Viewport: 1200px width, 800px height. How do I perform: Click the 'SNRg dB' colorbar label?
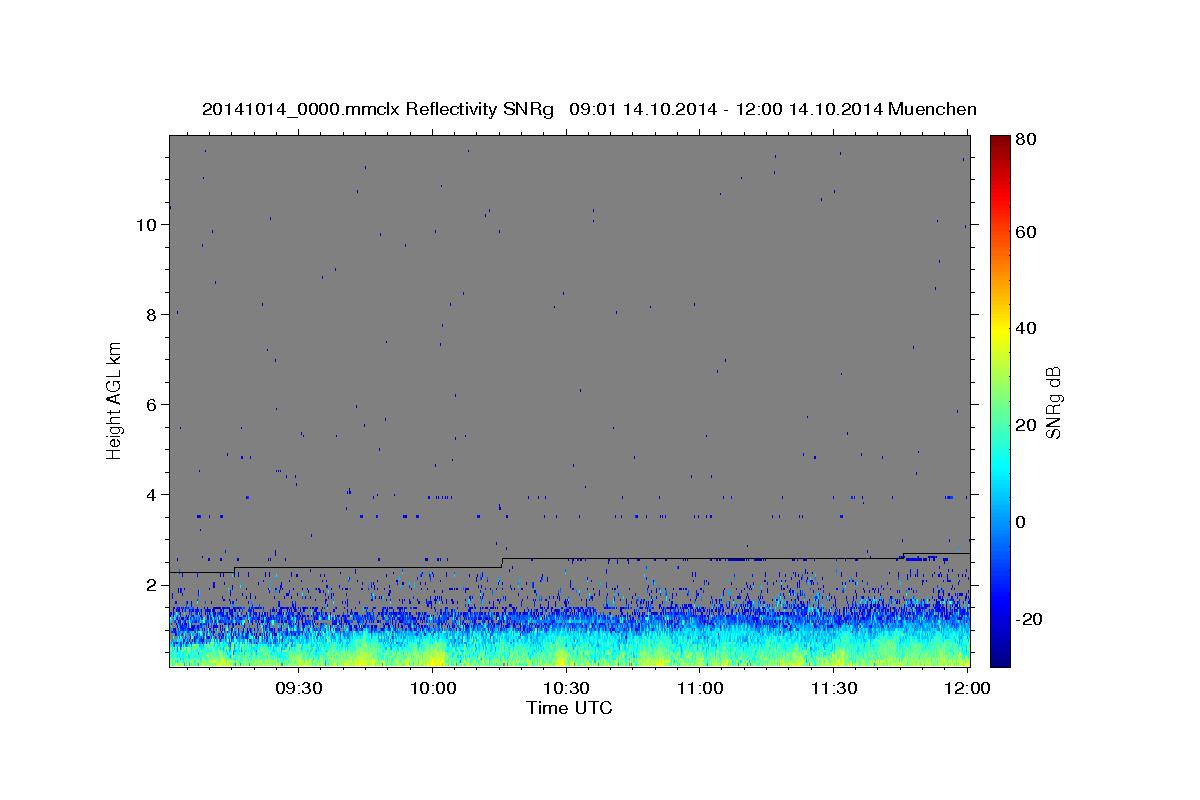pos(1053,402)
